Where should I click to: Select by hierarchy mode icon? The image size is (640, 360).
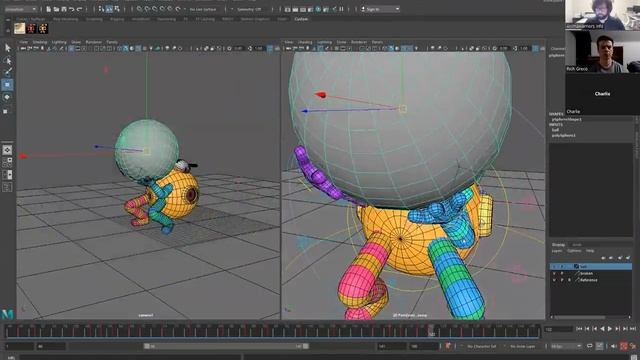click(102, 9)
